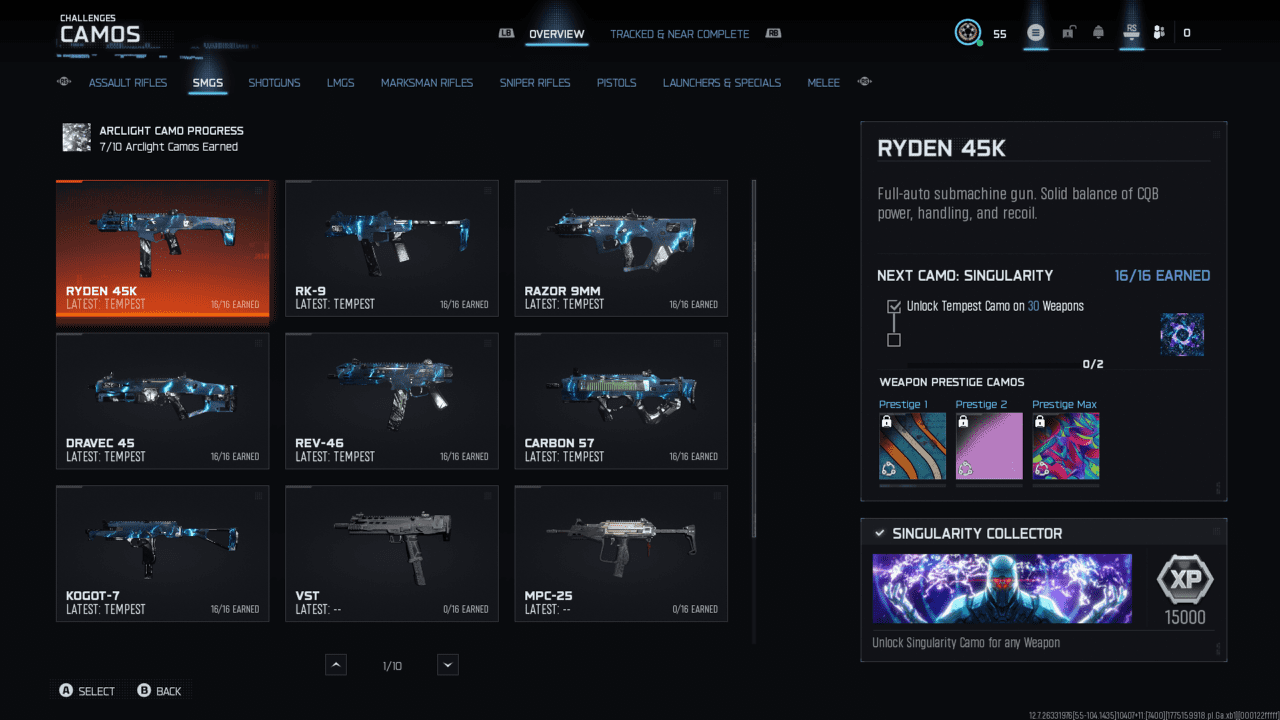Open the hamburger menu icon in header

(1036, 33)
